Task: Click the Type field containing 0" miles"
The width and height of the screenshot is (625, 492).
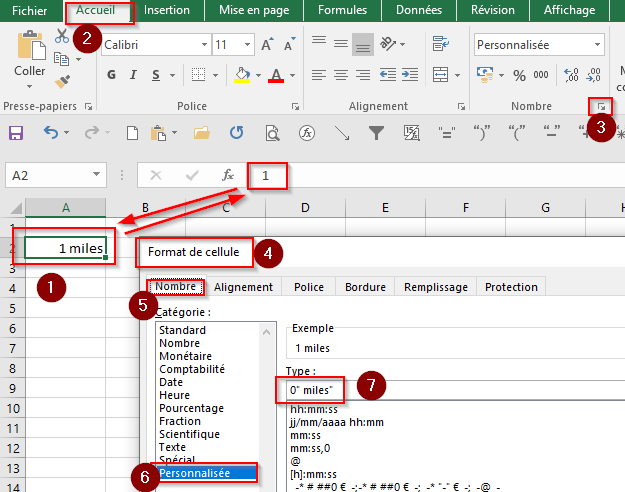Action: 455,390
